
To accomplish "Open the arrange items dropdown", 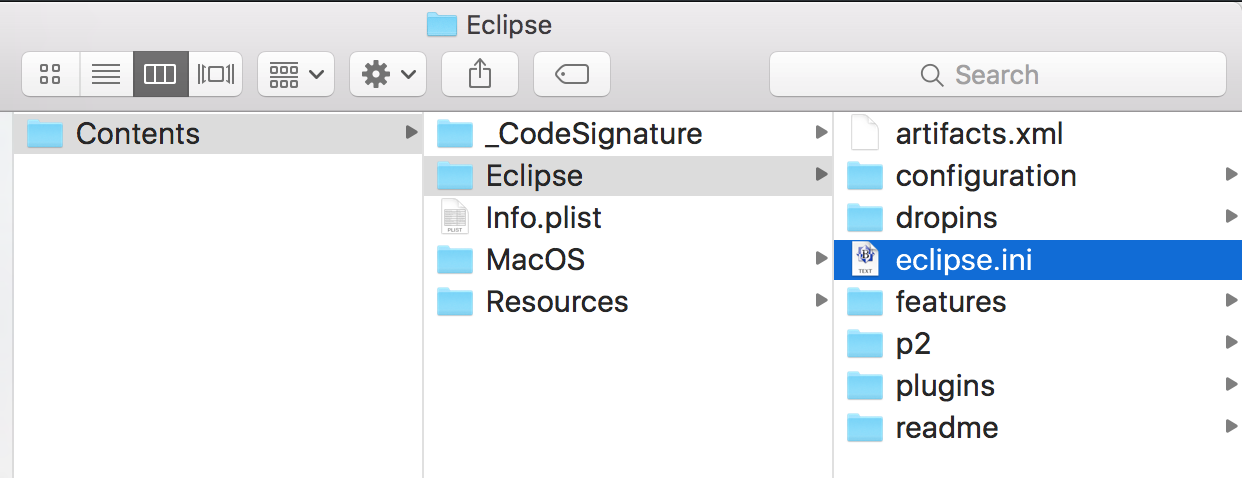I will tap(296, 74).
